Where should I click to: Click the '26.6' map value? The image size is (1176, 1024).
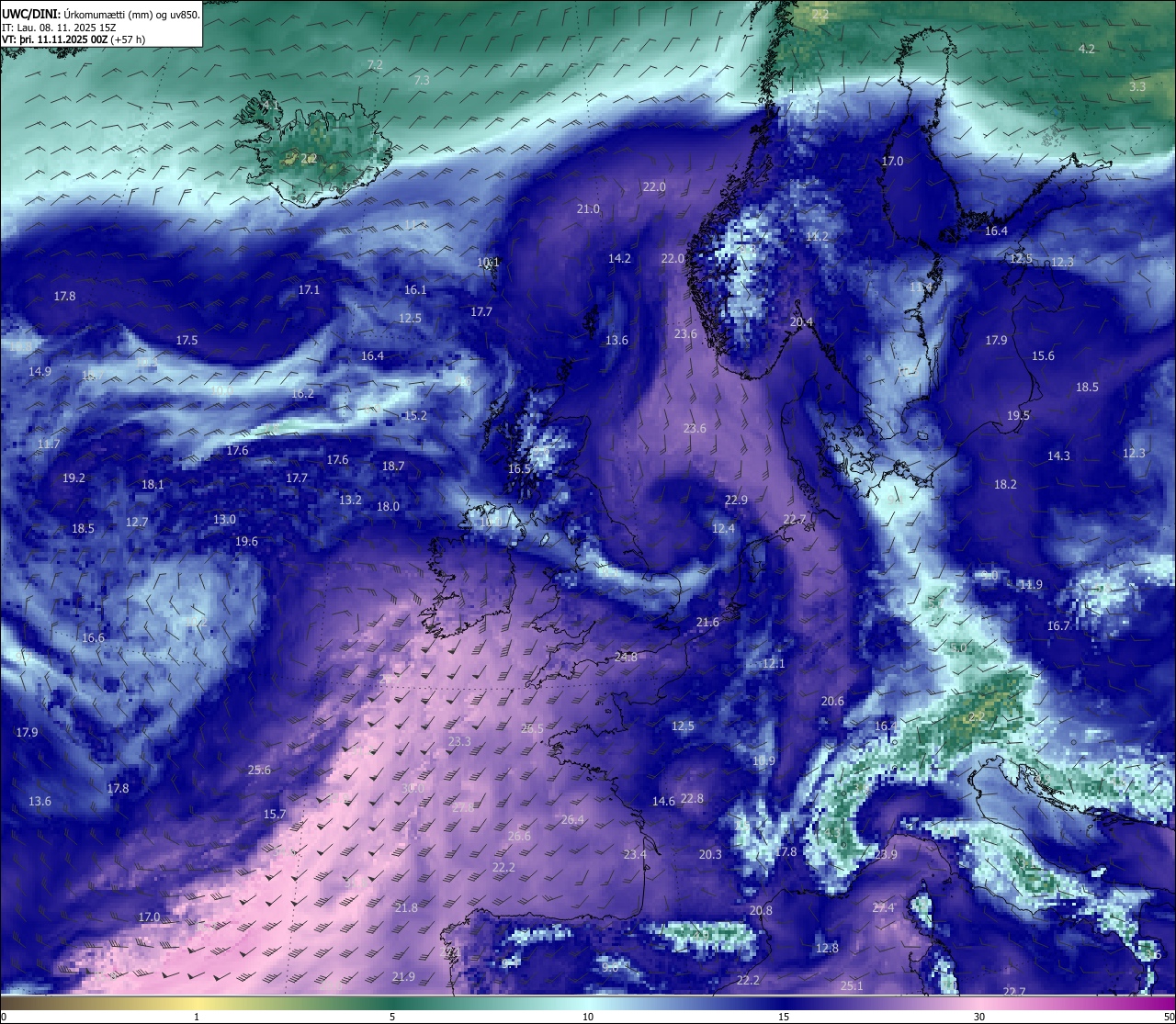(519, 836)
